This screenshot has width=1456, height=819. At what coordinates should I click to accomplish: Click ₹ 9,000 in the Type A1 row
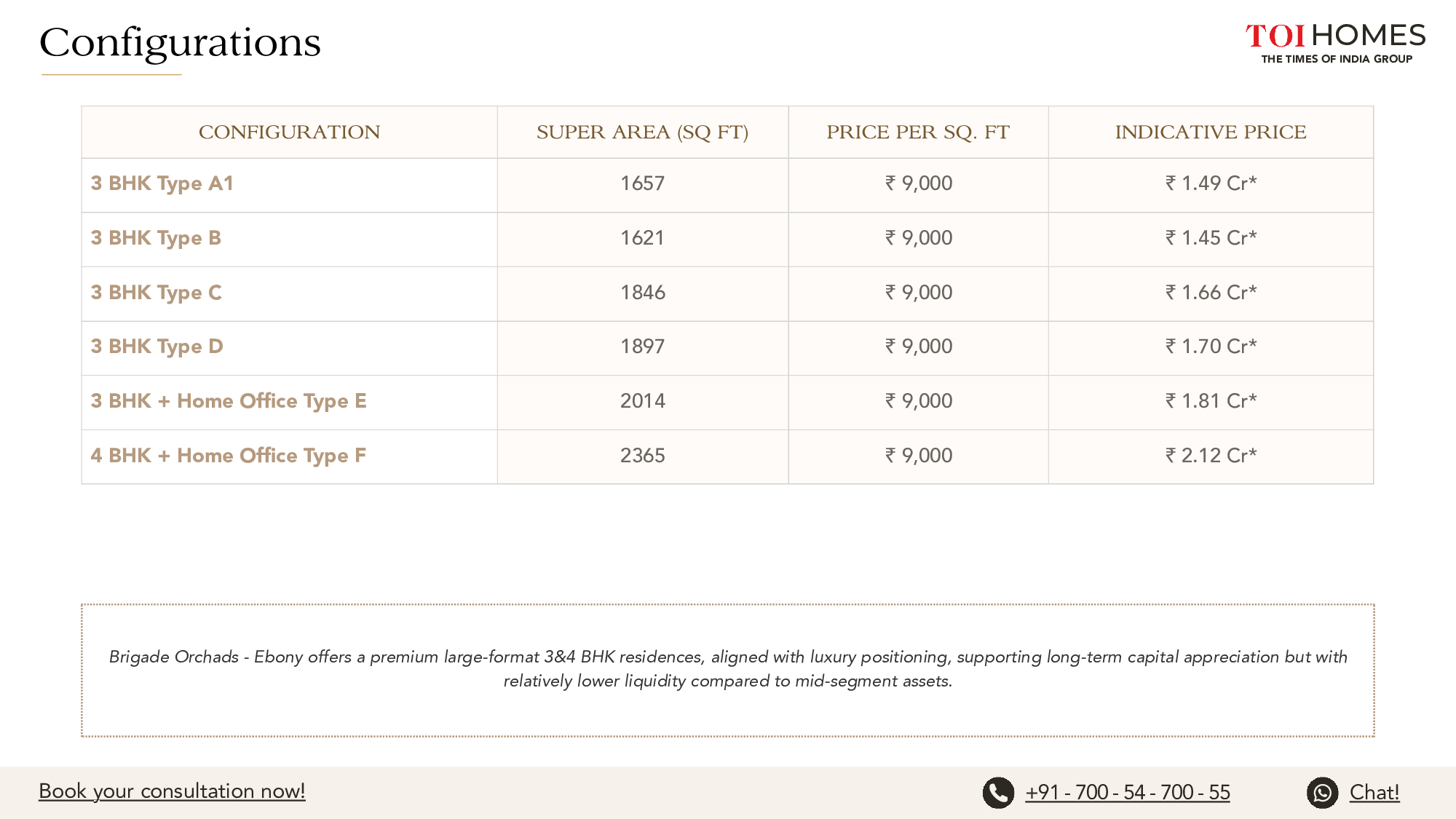[x=919, y=183]
